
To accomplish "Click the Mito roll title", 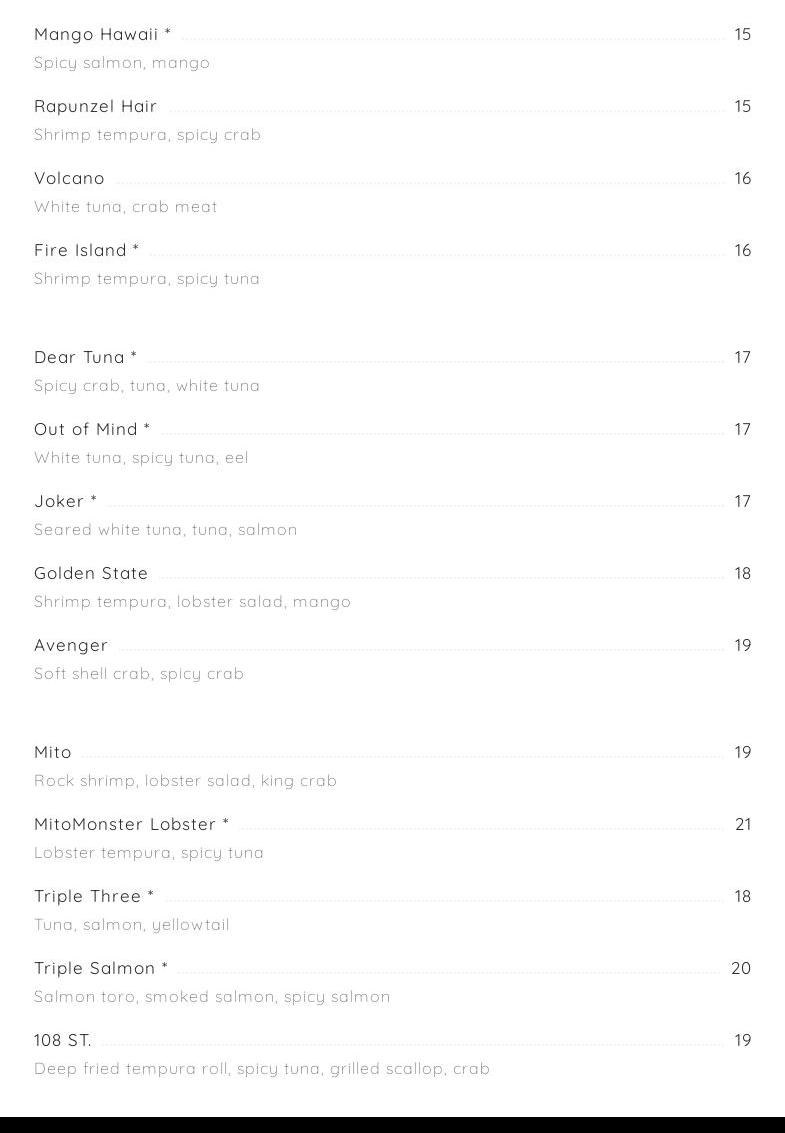I will (x=53, y=752).
